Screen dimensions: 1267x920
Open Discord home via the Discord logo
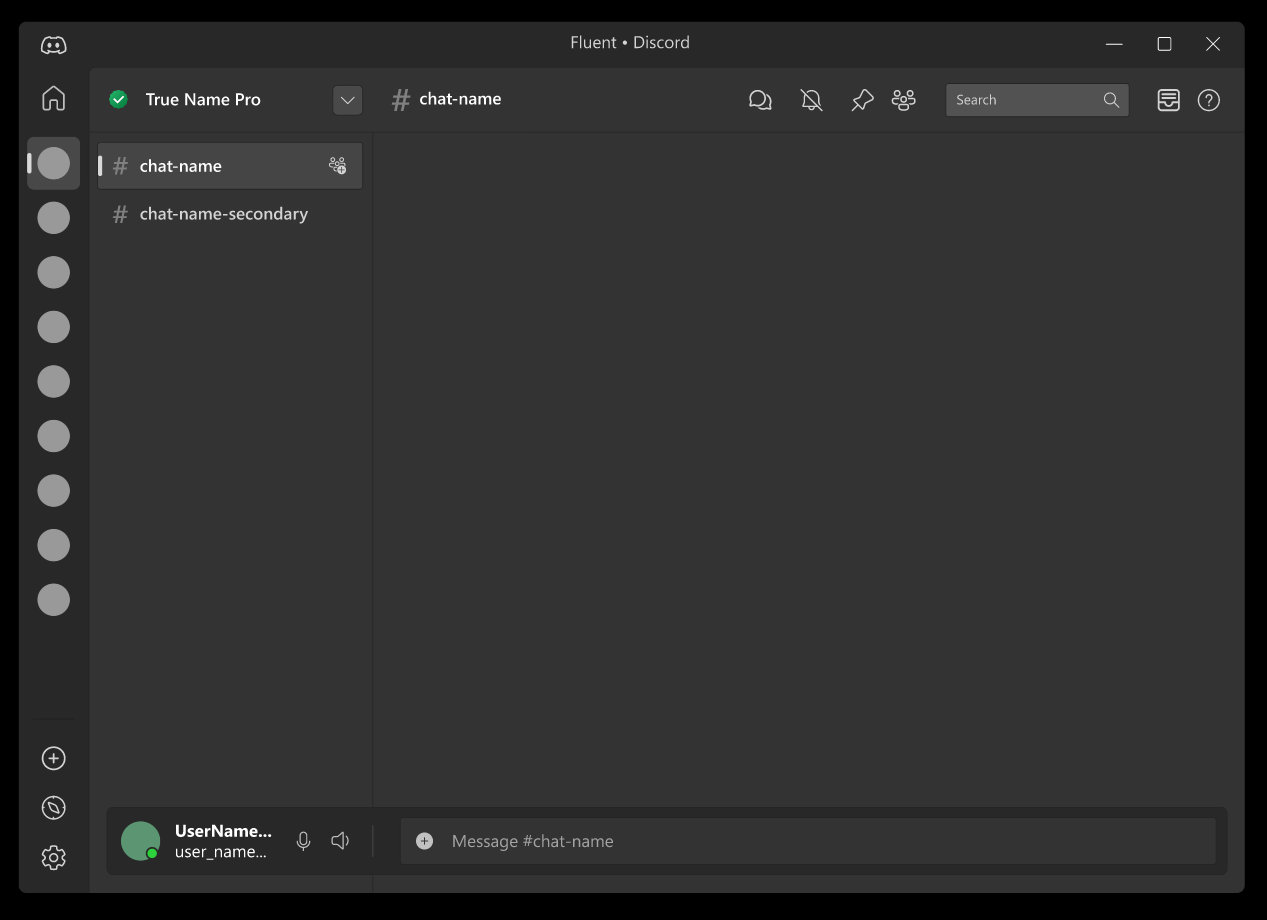point(53,44)
